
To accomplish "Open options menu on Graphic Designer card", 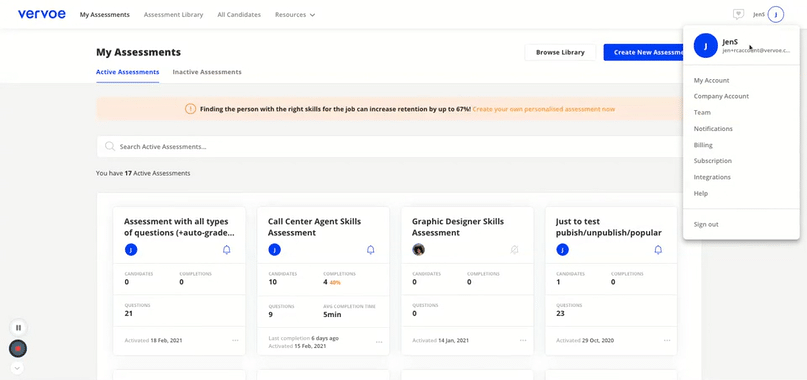I will pos(523,340).
